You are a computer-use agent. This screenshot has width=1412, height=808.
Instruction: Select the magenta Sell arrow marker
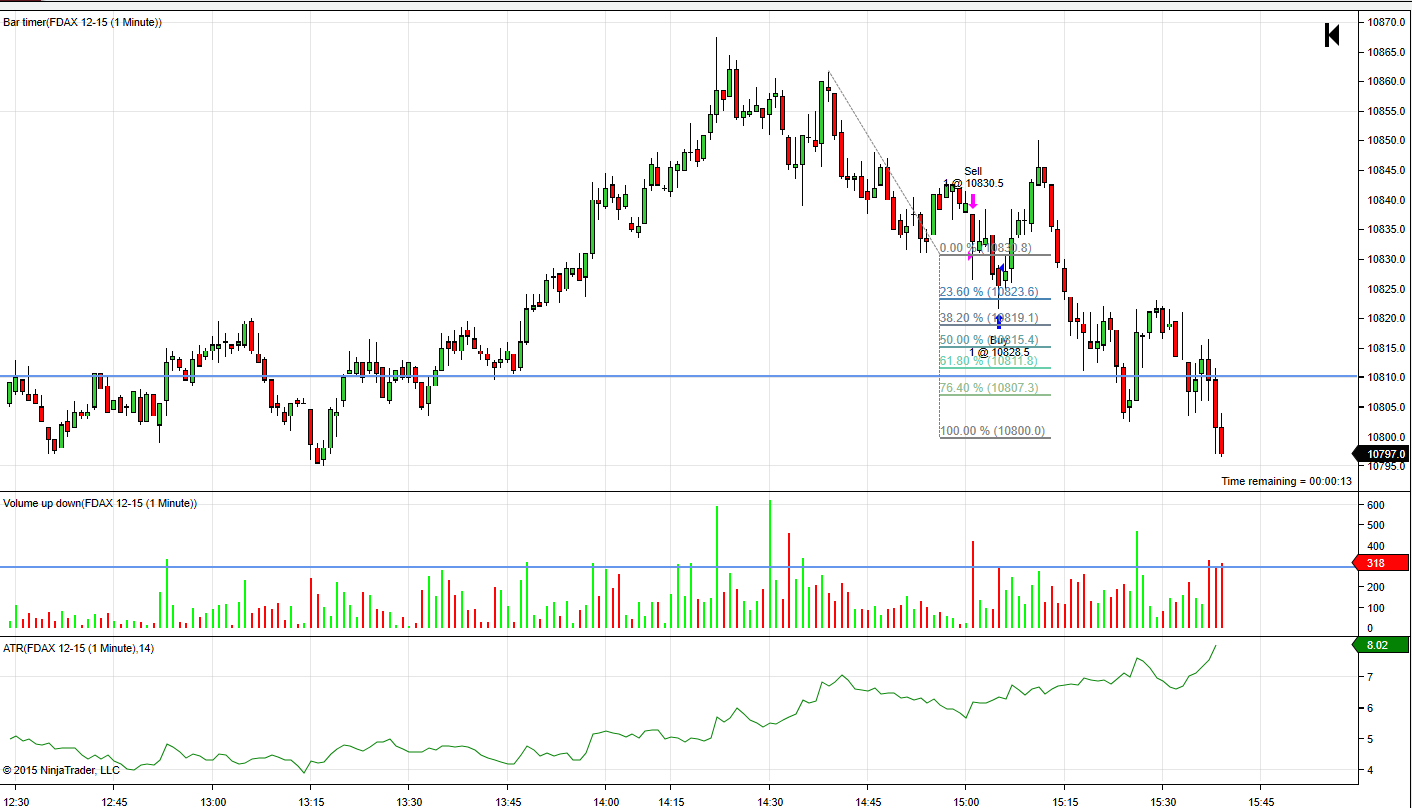(973, 201)
